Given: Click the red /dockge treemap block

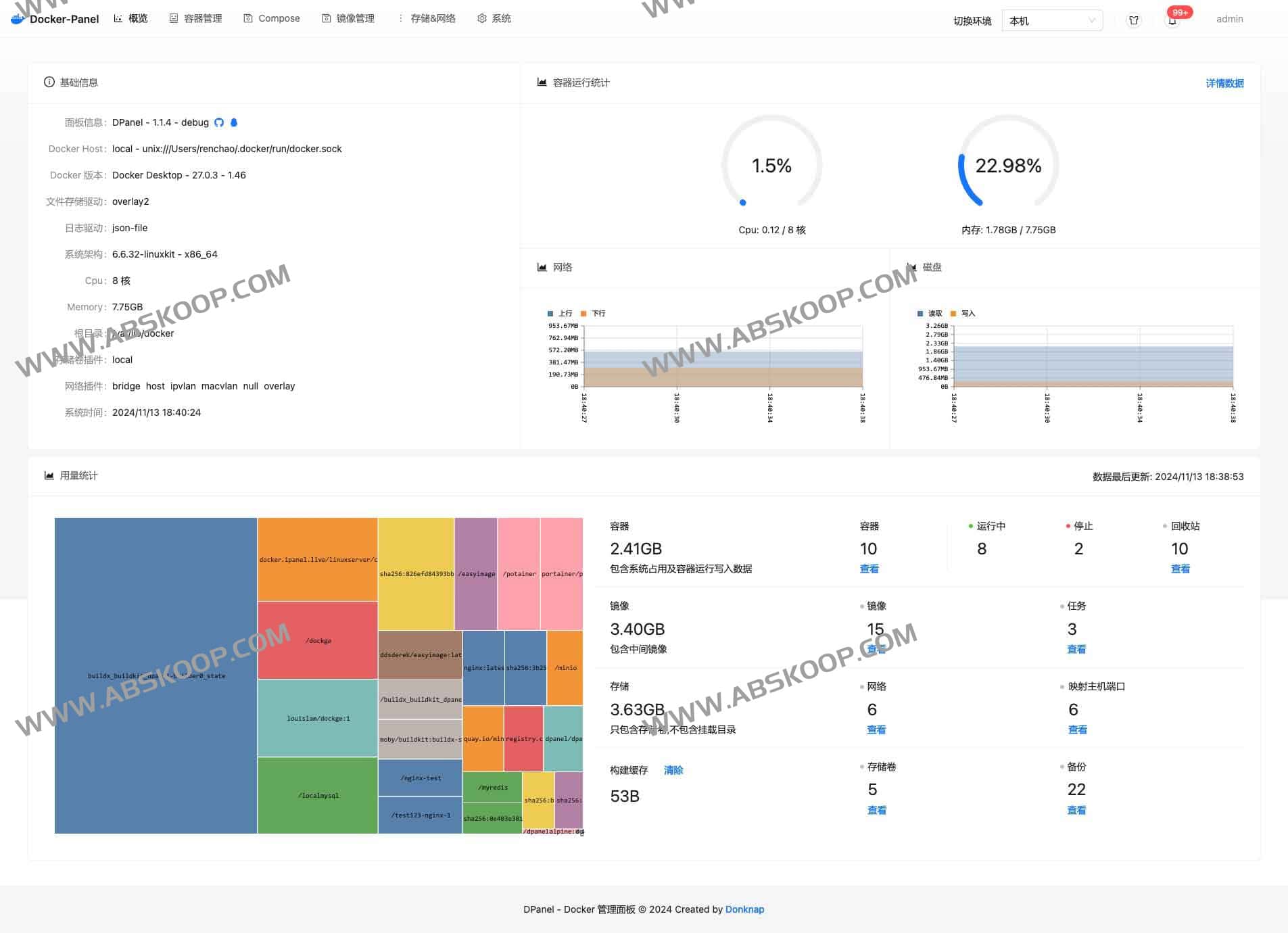Looking at the screenshot, I should pos(318,640).
